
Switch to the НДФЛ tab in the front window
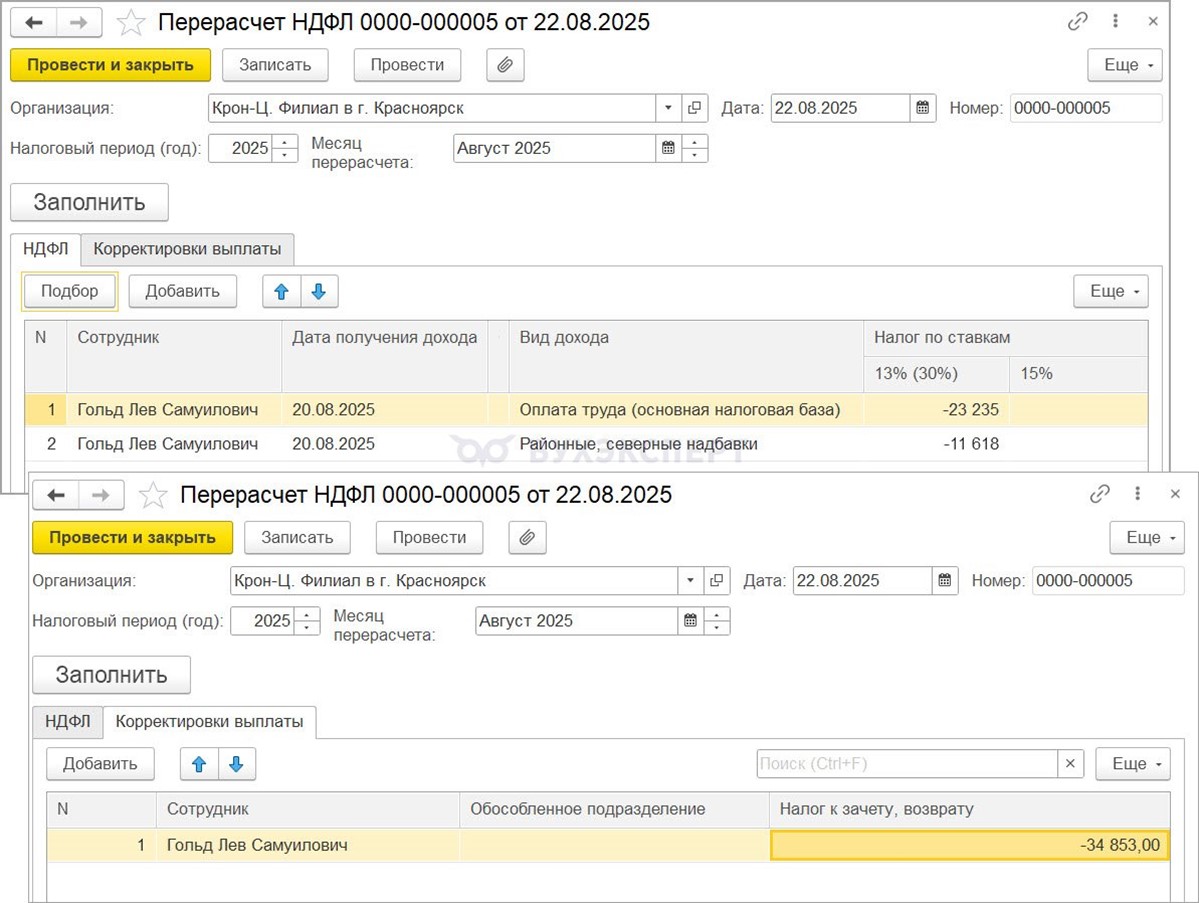pyautogui.click(x=68, y=721)
